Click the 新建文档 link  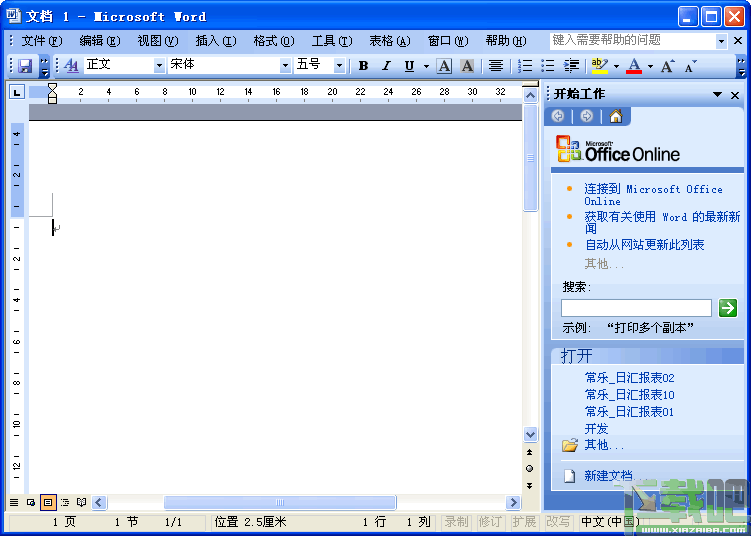(x=608, y=475)
